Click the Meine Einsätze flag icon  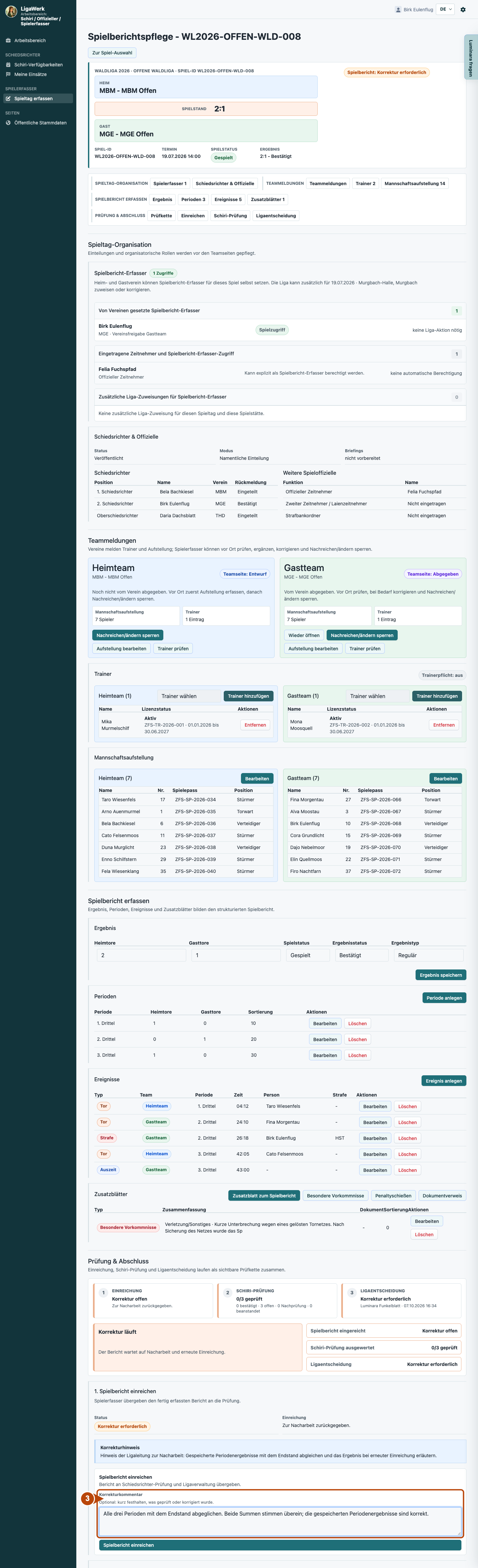pyautogui.click(x=8, y=74)
